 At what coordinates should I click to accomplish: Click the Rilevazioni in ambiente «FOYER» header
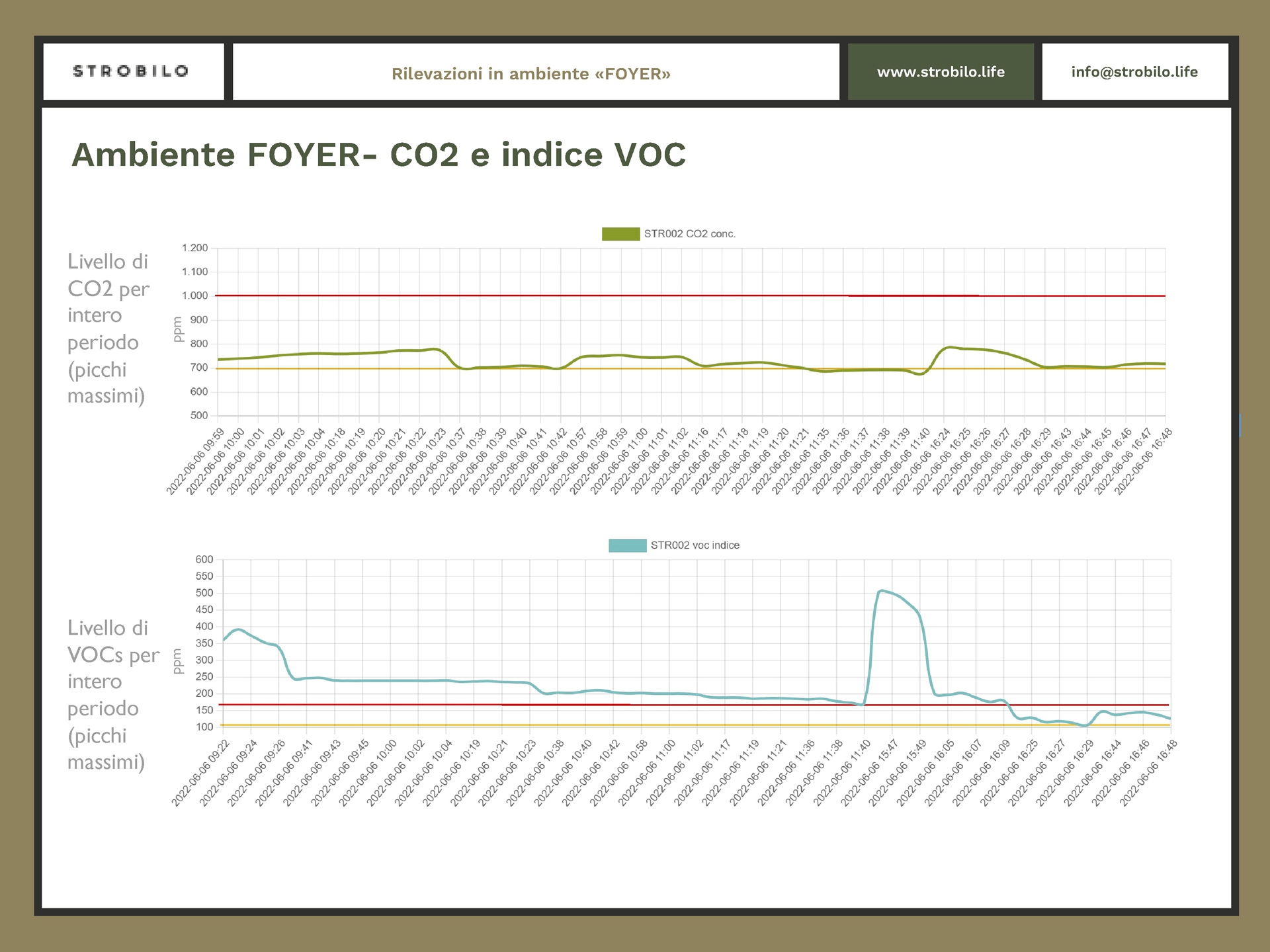[530, 73]
